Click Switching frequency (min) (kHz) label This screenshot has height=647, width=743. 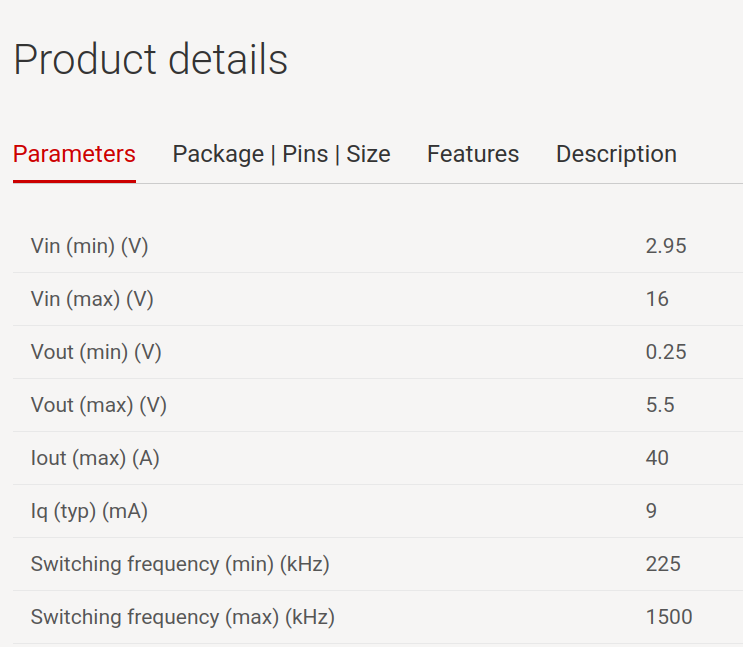(x=180, y=565)
